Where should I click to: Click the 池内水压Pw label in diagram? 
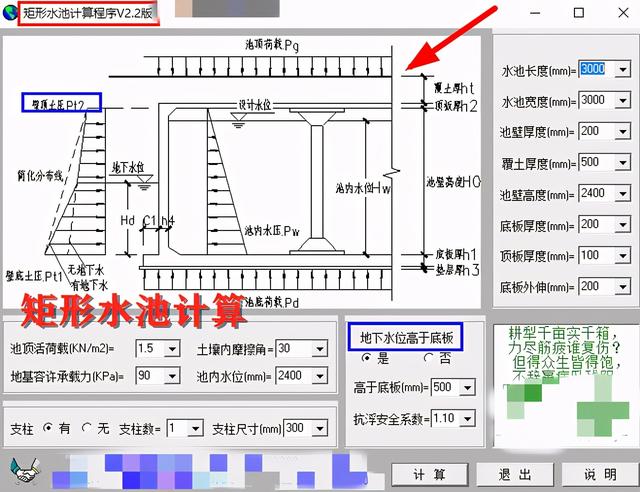click(x=272, y=231)
